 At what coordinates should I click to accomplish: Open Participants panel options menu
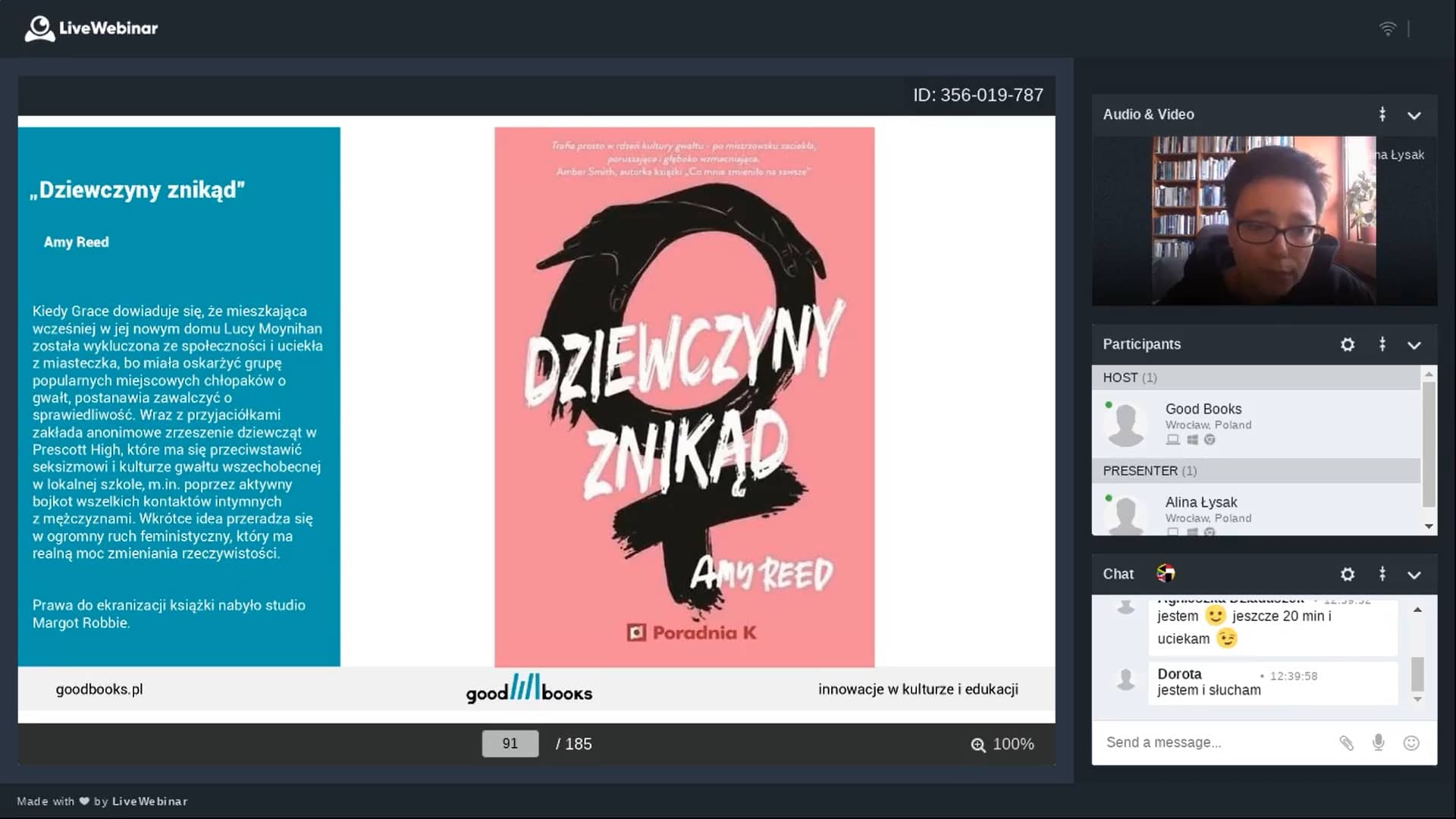pyautogui.click(x=1382, y=344)
